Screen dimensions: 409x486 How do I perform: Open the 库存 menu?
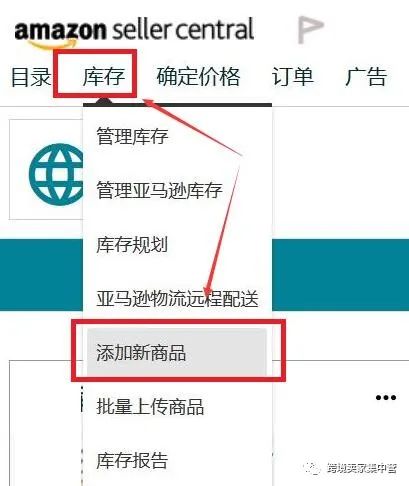(x=104, y=76)
